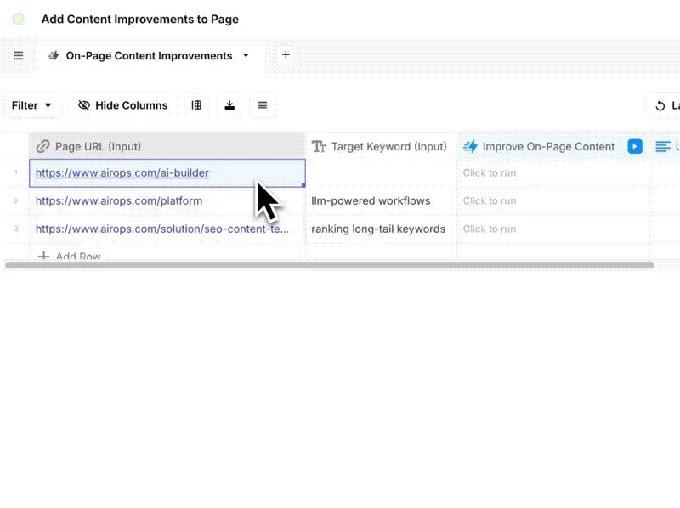Screen dimensions: 680x508
Task: Toggle Hide Columns visibility option
Action: coord(122,105)
